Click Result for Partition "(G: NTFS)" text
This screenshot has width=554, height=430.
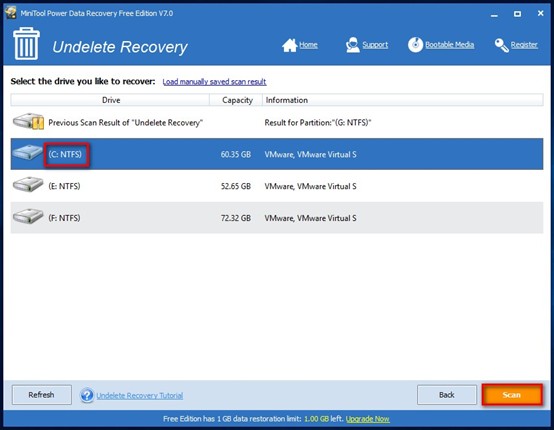click(x=318, y=123)
